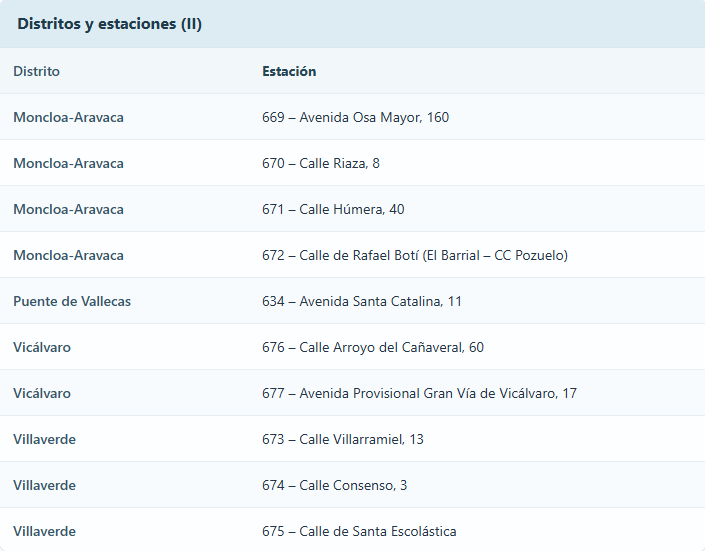Click Moncloa-Aravaca district beside station 672
The image size is (705, 551).
point(68,255)
